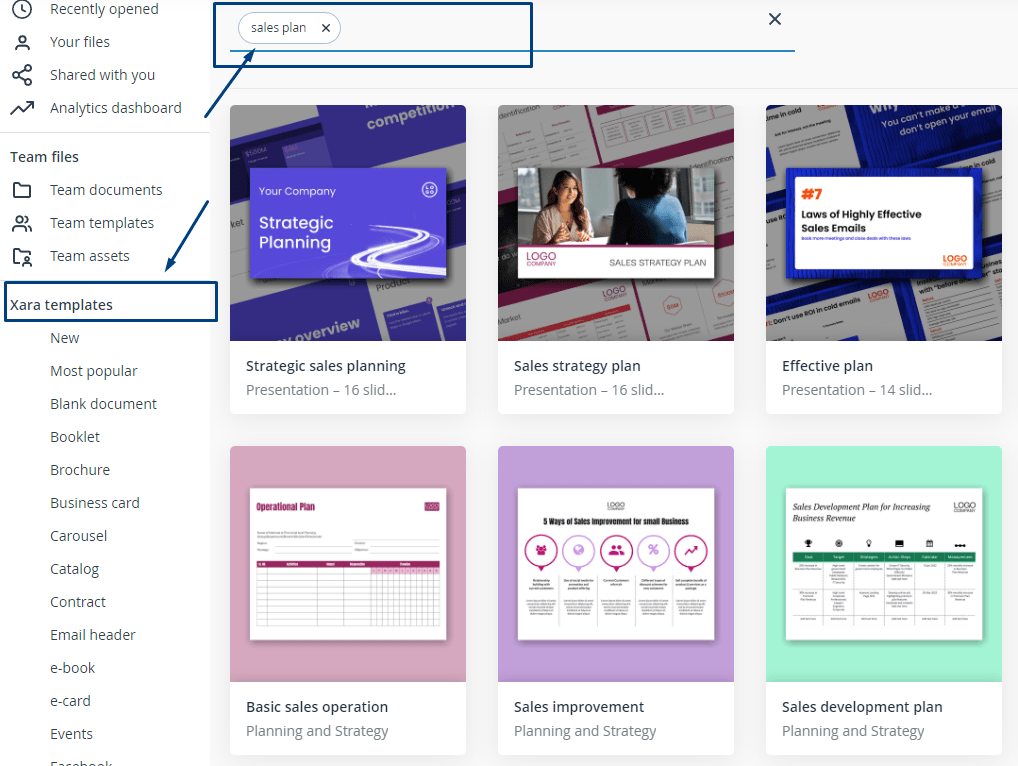The height and width of the screenshot is (766, 1018).
Task: Click 'Strategic sales planning' title
Action: pos(326,366)
